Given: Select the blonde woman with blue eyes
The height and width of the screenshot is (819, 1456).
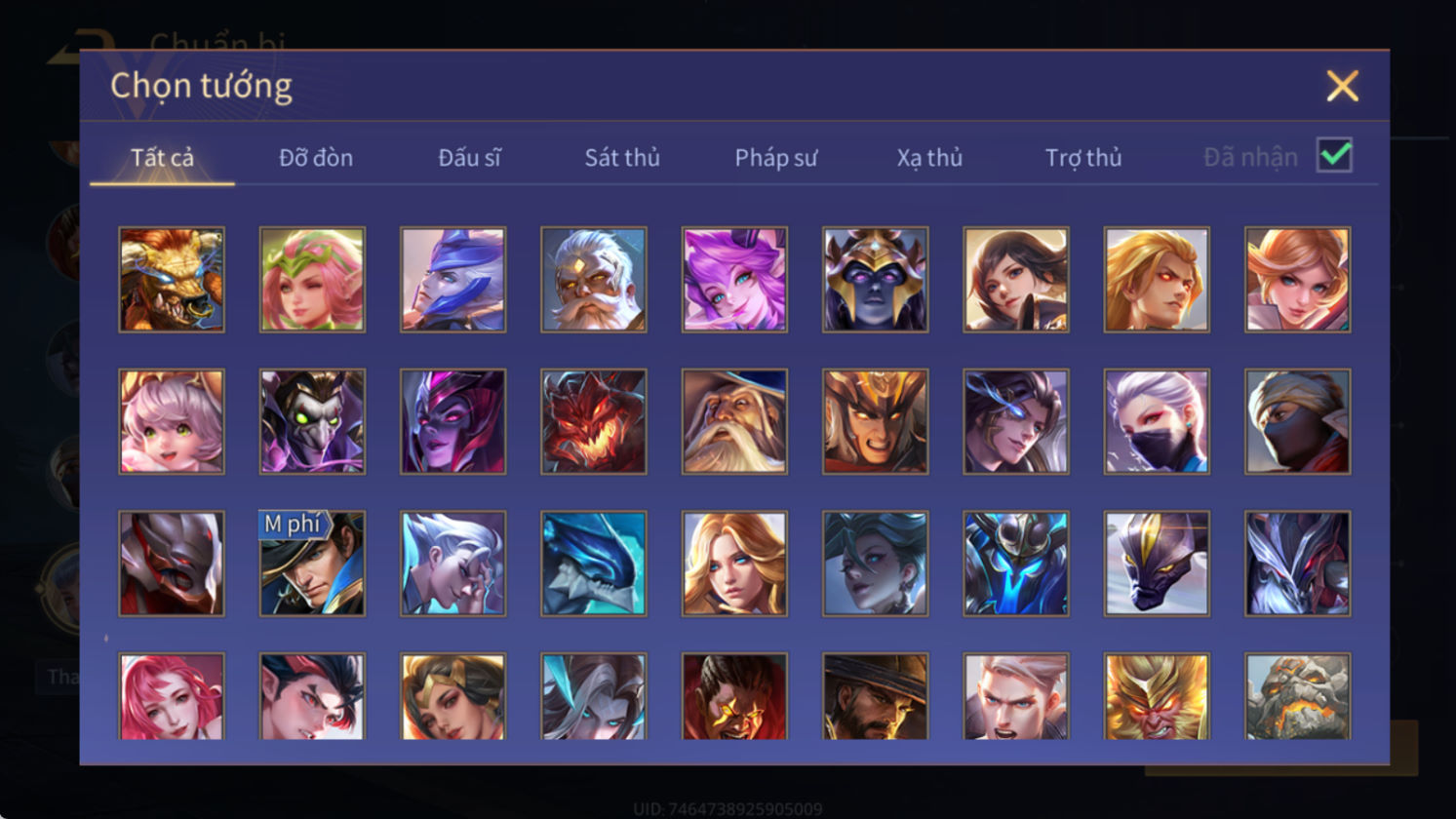Looking at the screenshot, I should point(734,564).
